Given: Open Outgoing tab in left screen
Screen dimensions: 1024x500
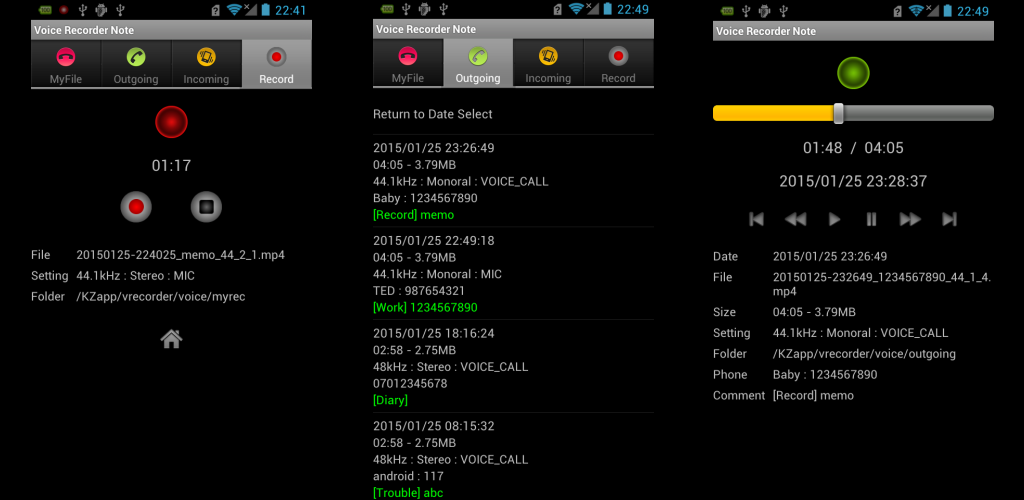Looking at the screenshot, I should coord(136,64).
